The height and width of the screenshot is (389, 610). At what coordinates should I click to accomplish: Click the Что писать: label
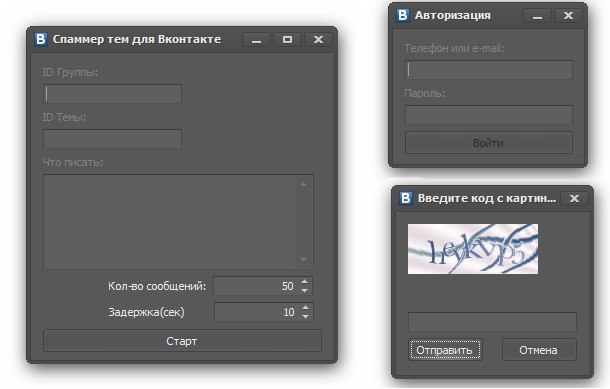(x=73, y=163)
